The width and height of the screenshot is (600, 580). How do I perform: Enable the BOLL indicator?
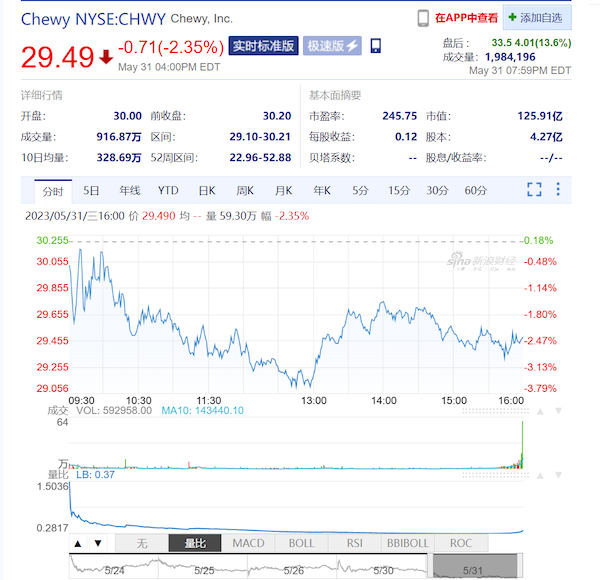301,543
